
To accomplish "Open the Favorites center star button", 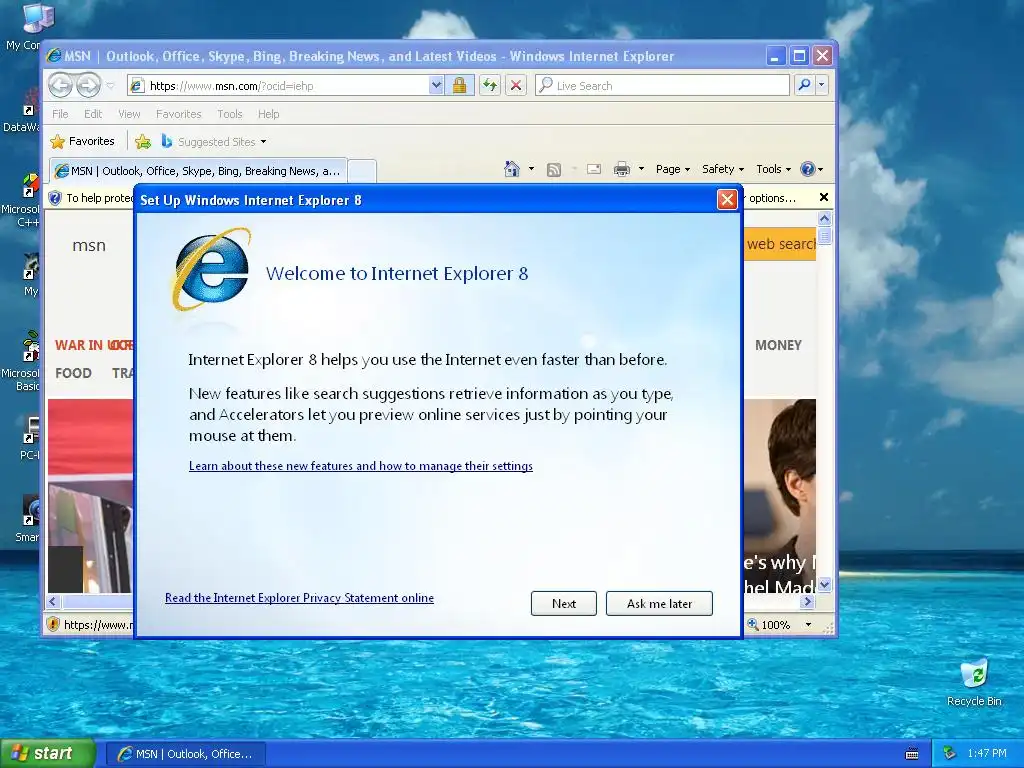I will coord(82,141).
